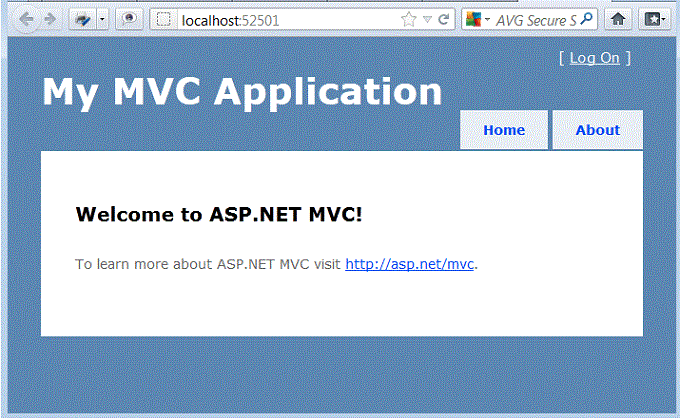Open the dropdown arrow next to the pen icon
The height and width of the screenshot is (420, 680).
(x=102, y=20)
